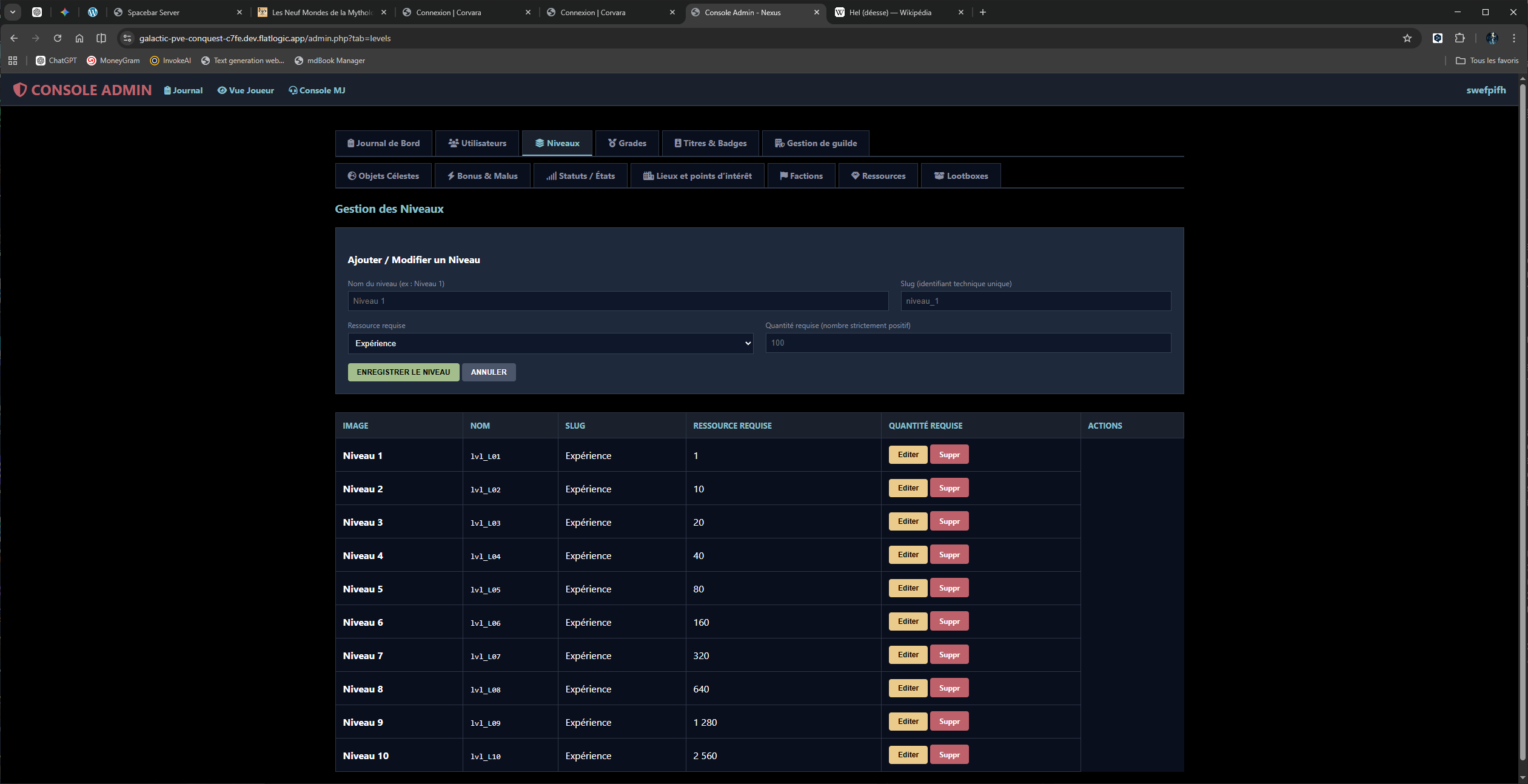This screenshot has width=1528, height=784.
Task: Click the page vertical scrollbar
Action: [1522, 424]
